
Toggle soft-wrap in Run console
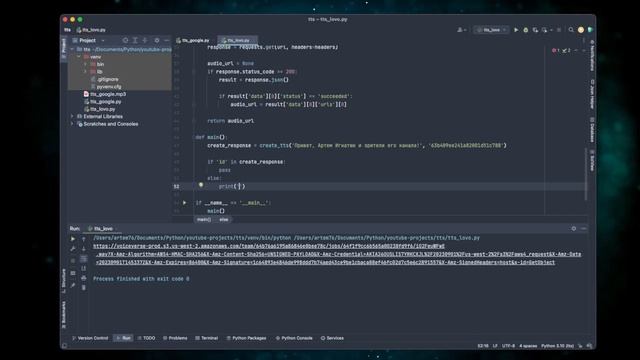click(84, 259)
